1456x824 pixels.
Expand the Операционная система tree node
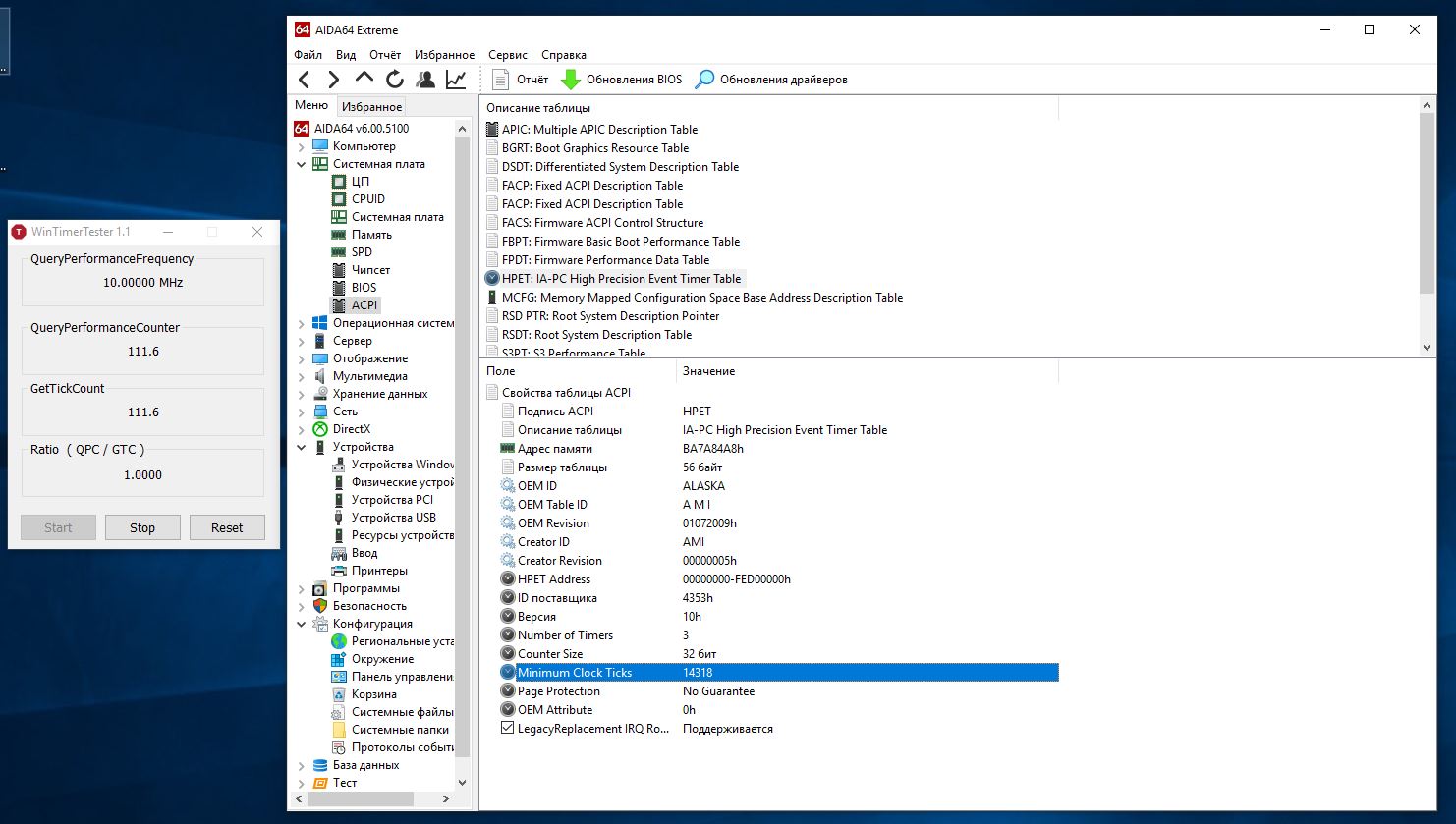tap(302, 323)
